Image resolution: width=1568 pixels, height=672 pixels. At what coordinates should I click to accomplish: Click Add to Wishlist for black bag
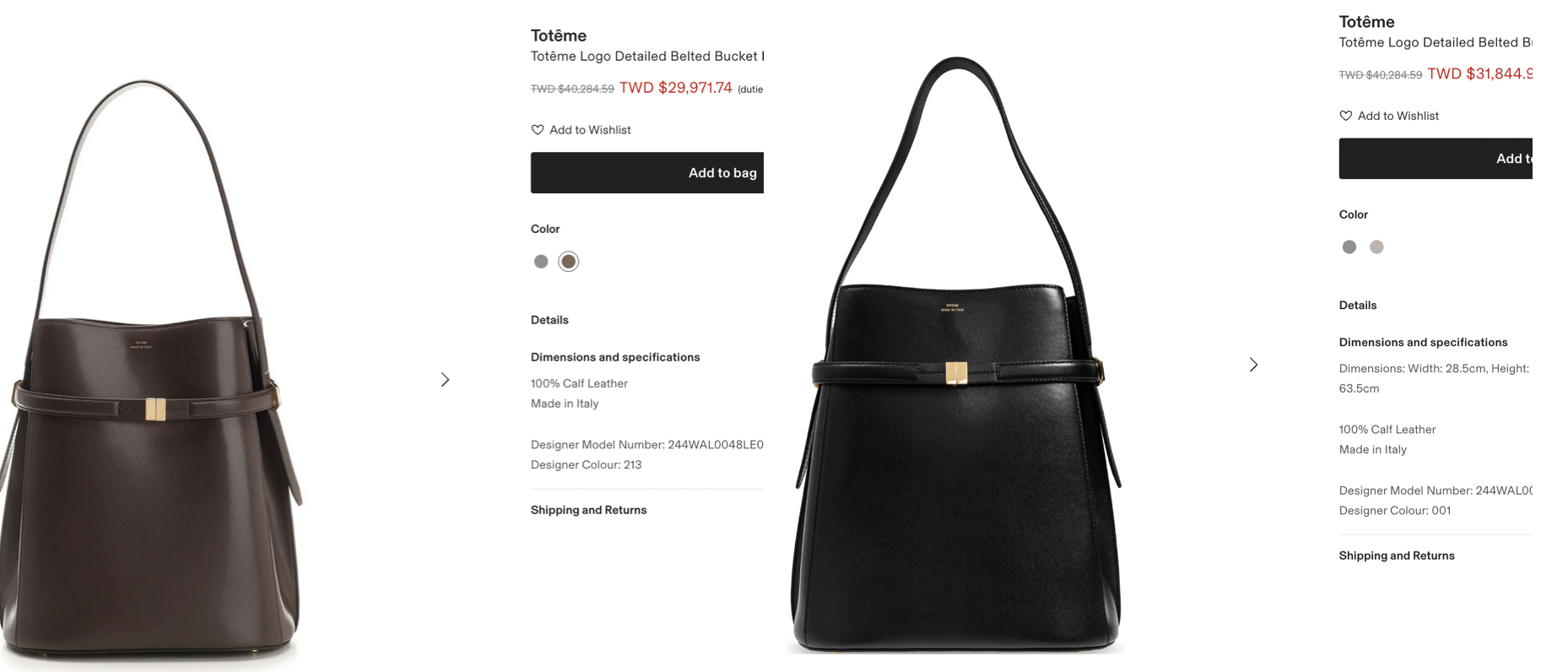pyautogui.click(x=1389, y=116)
